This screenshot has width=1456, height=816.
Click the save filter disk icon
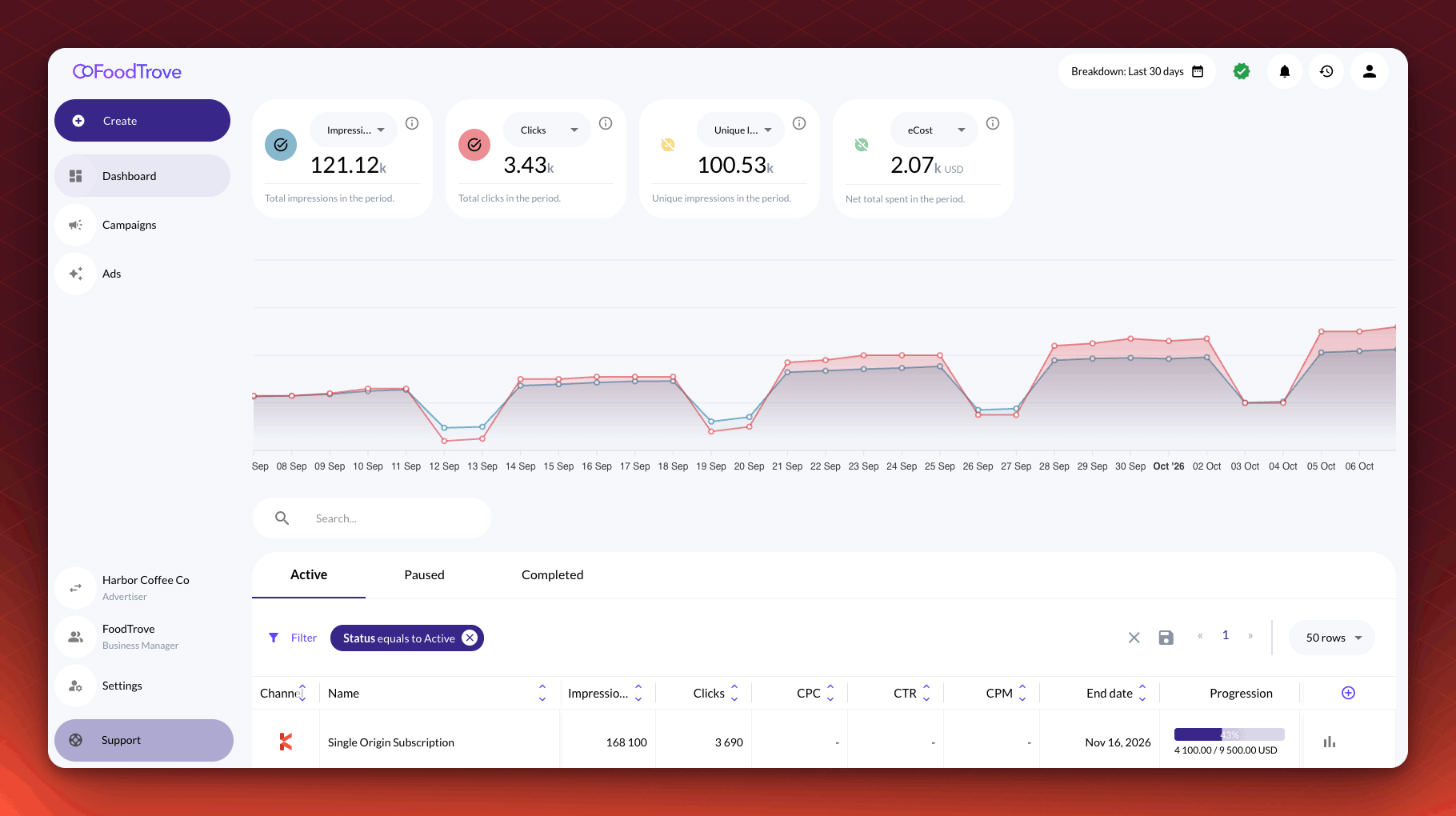pos(1166,638)
